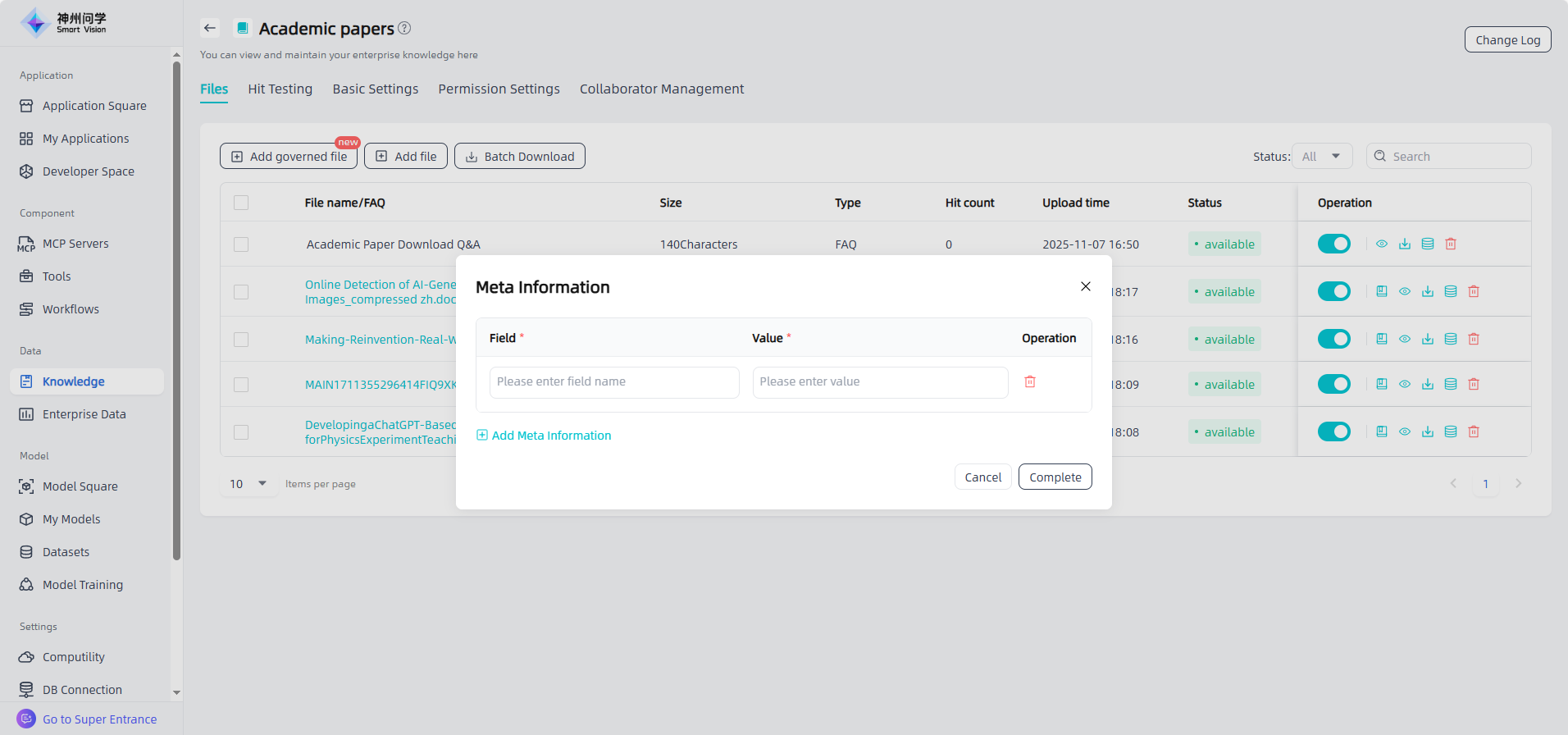Download the Academic Paper Download Q&A file
The image size is (1568, 735).
point(1405,244)
